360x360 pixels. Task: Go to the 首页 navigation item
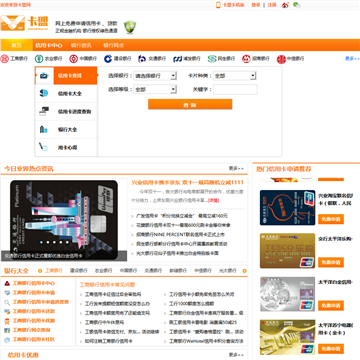coord(16,45)
